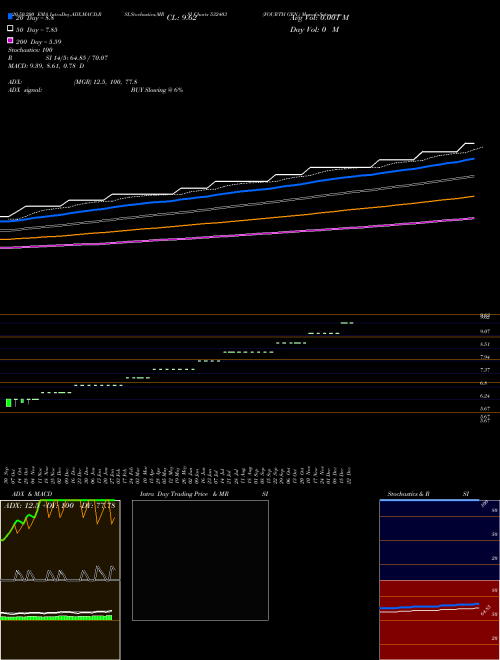Click the 'Stochastics: 100' text
This screenshot has height=660, width=500.
(30, 50)
